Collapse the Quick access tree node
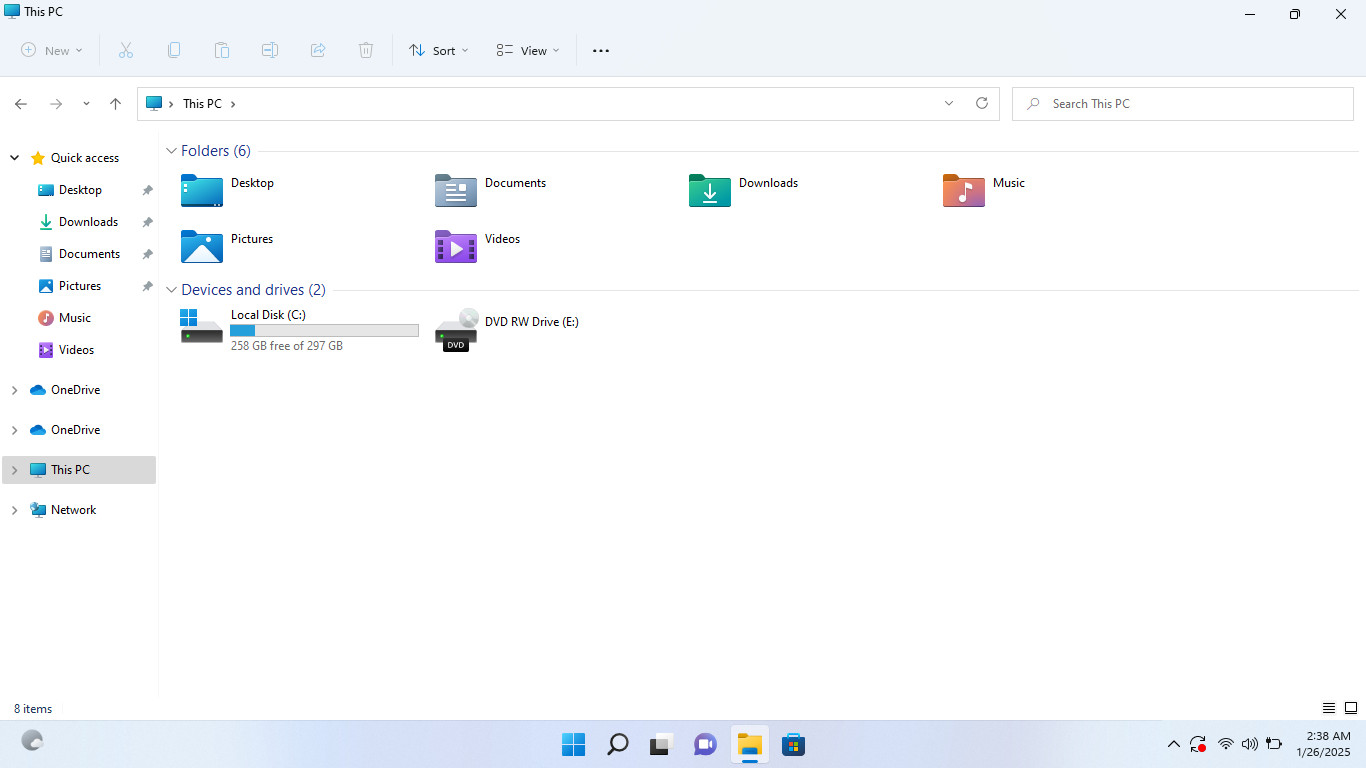Screen dimensions: 1366x768 pos(14,158)
